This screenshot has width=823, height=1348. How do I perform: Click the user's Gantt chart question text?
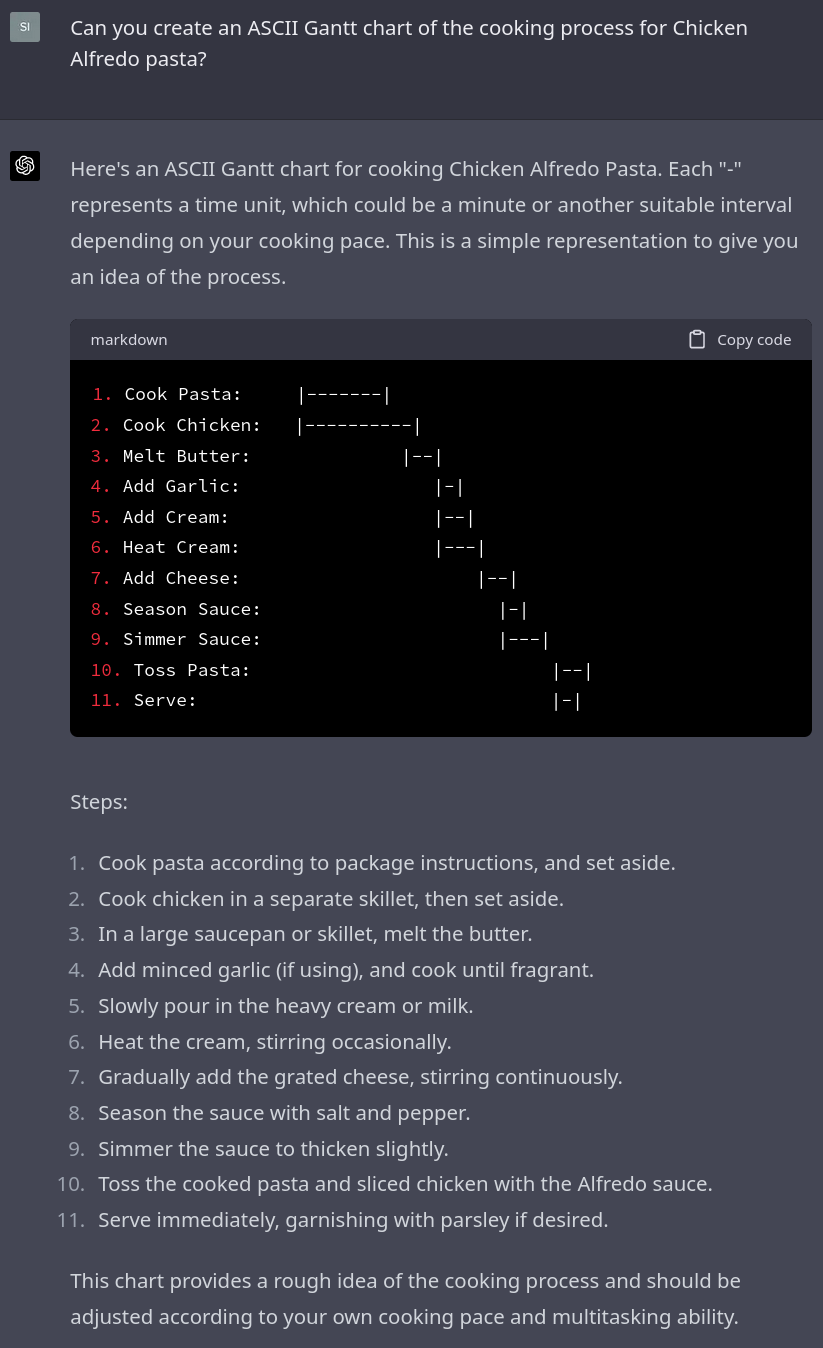tap(408, 43)
